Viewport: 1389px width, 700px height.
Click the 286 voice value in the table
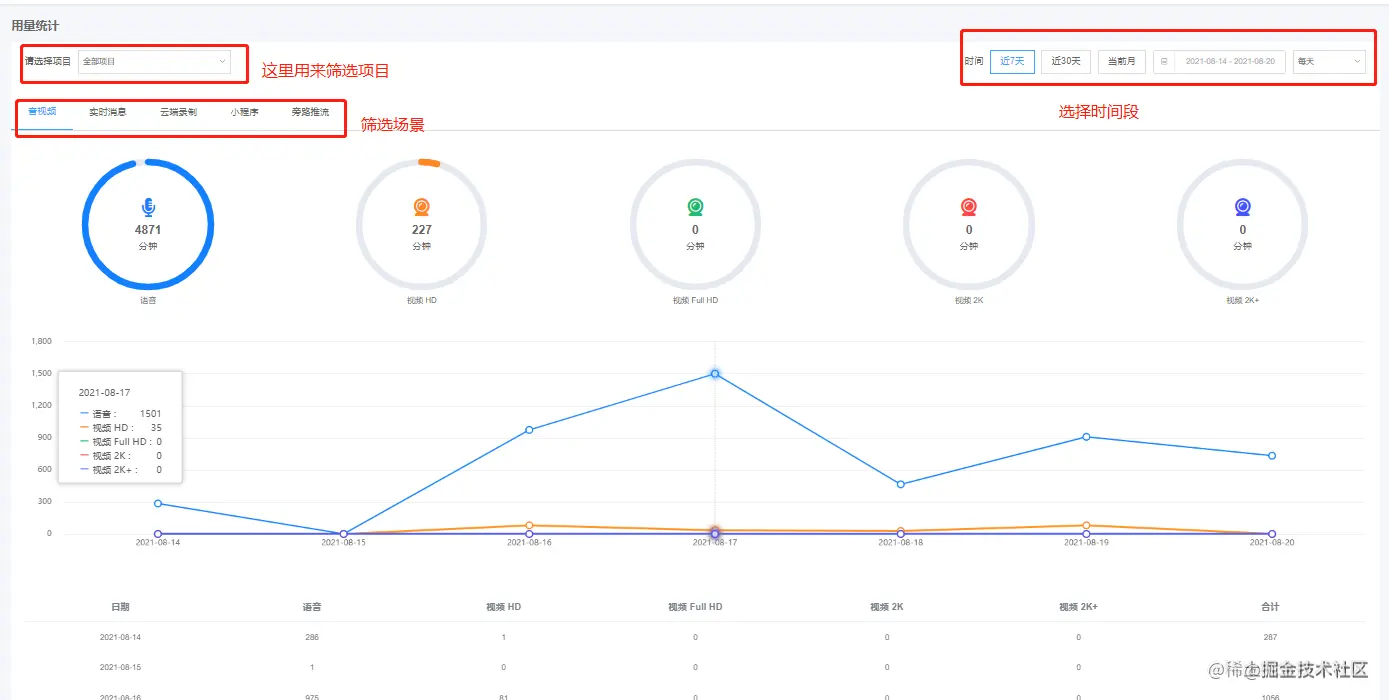[312, 637]
